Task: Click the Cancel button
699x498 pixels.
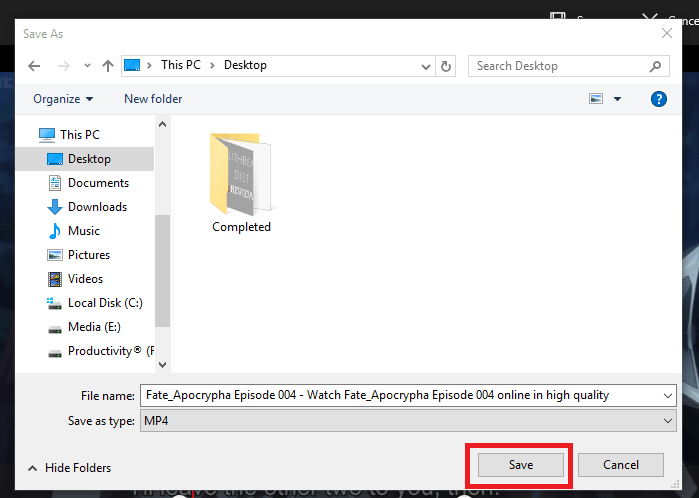Action: tap(621, 465)
